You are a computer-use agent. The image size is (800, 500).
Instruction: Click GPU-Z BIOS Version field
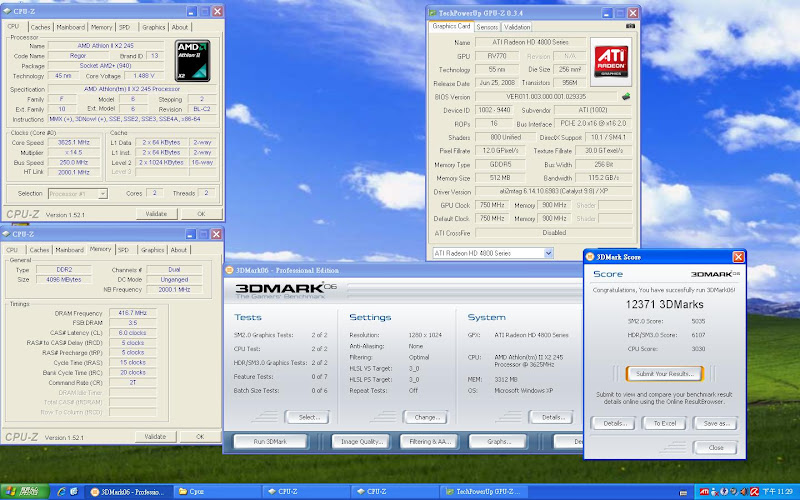pos(546,96)
